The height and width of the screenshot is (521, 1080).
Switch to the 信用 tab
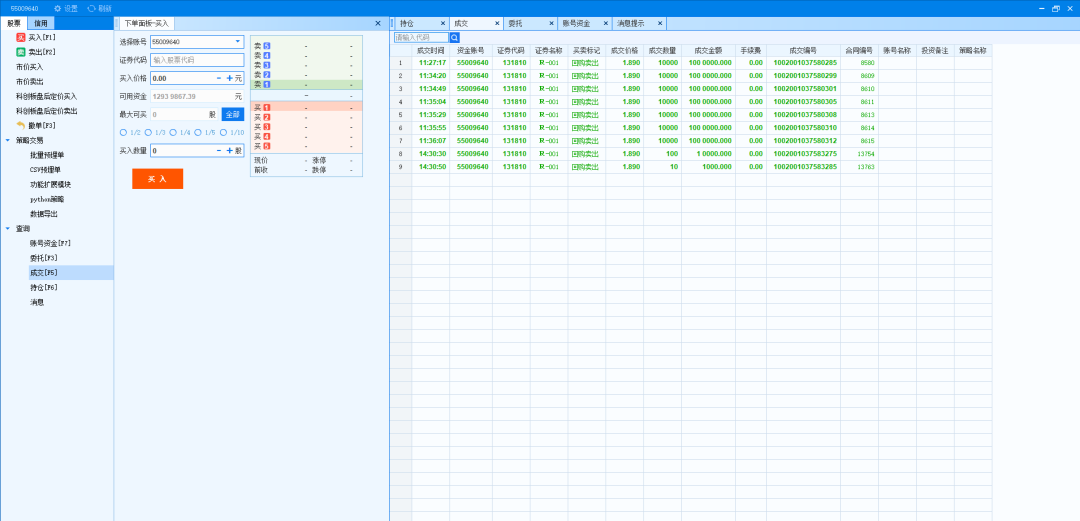pos(41,23)
